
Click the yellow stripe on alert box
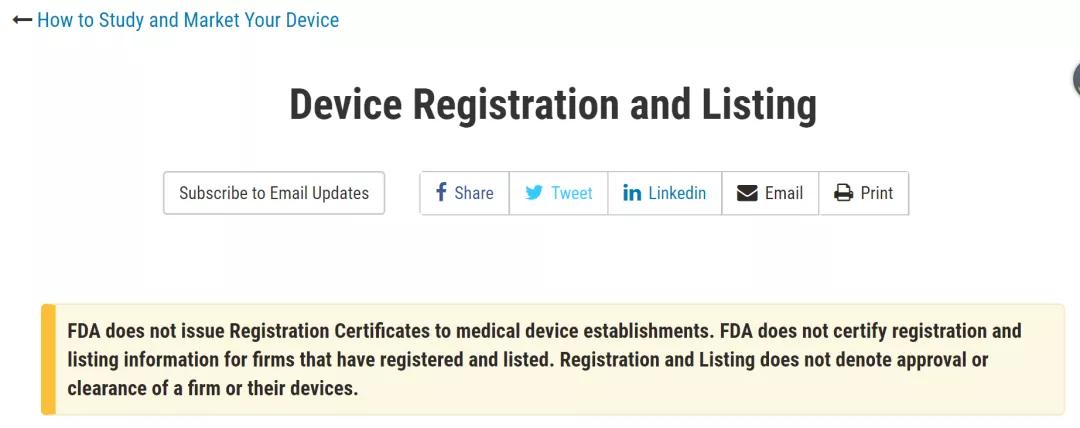tap(48, 359)
